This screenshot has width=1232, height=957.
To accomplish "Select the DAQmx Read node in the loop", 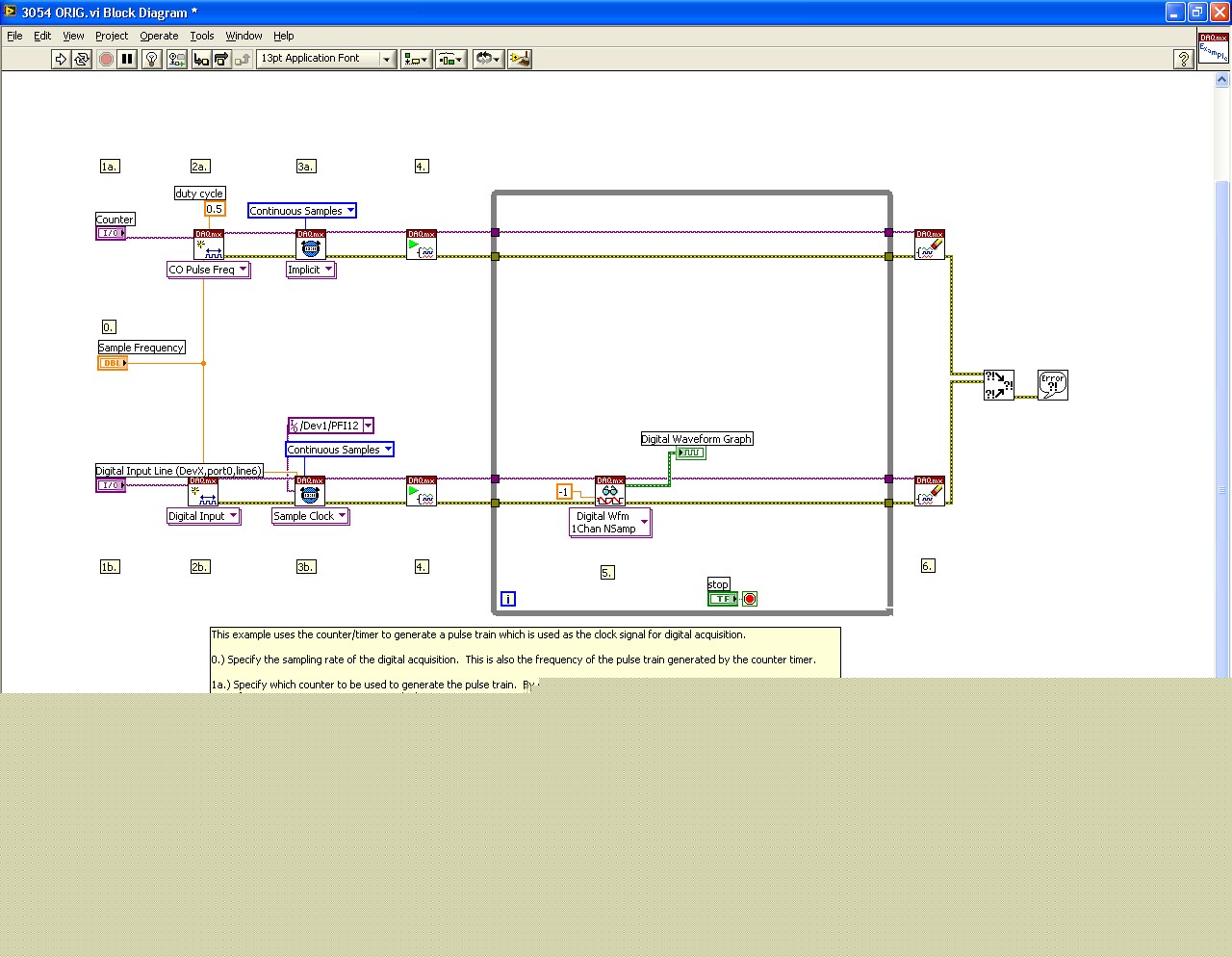I will (x=610, y=491).
